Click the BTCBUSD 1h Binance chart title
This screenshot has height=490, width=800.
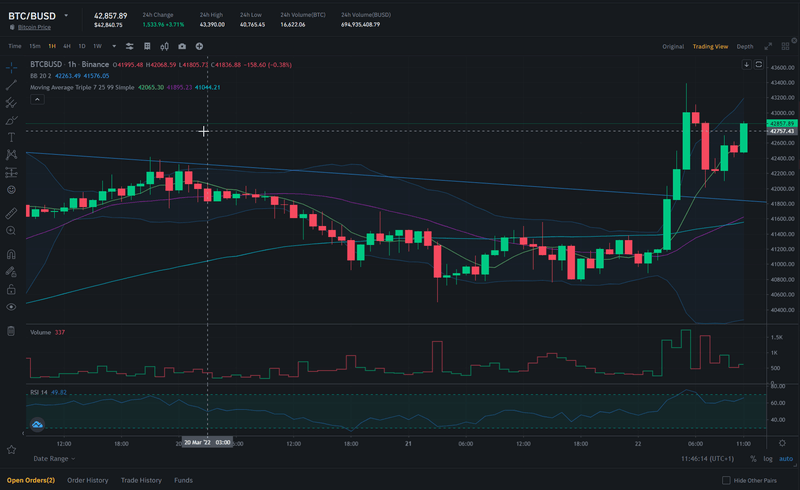(x=69, y=64)
